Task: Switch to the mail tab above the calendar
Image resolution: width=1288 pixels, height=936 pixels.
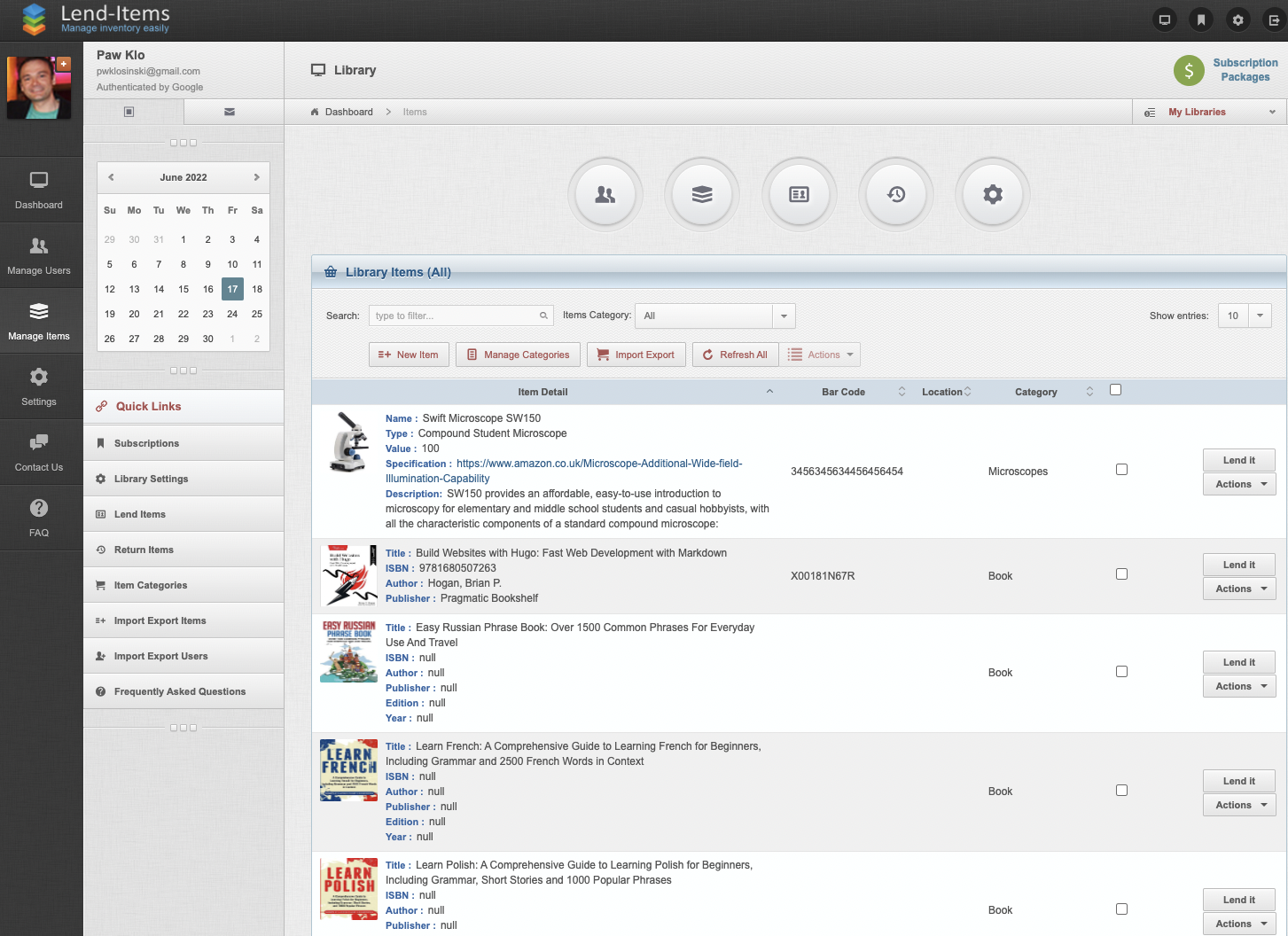Action: coord(230,112)
